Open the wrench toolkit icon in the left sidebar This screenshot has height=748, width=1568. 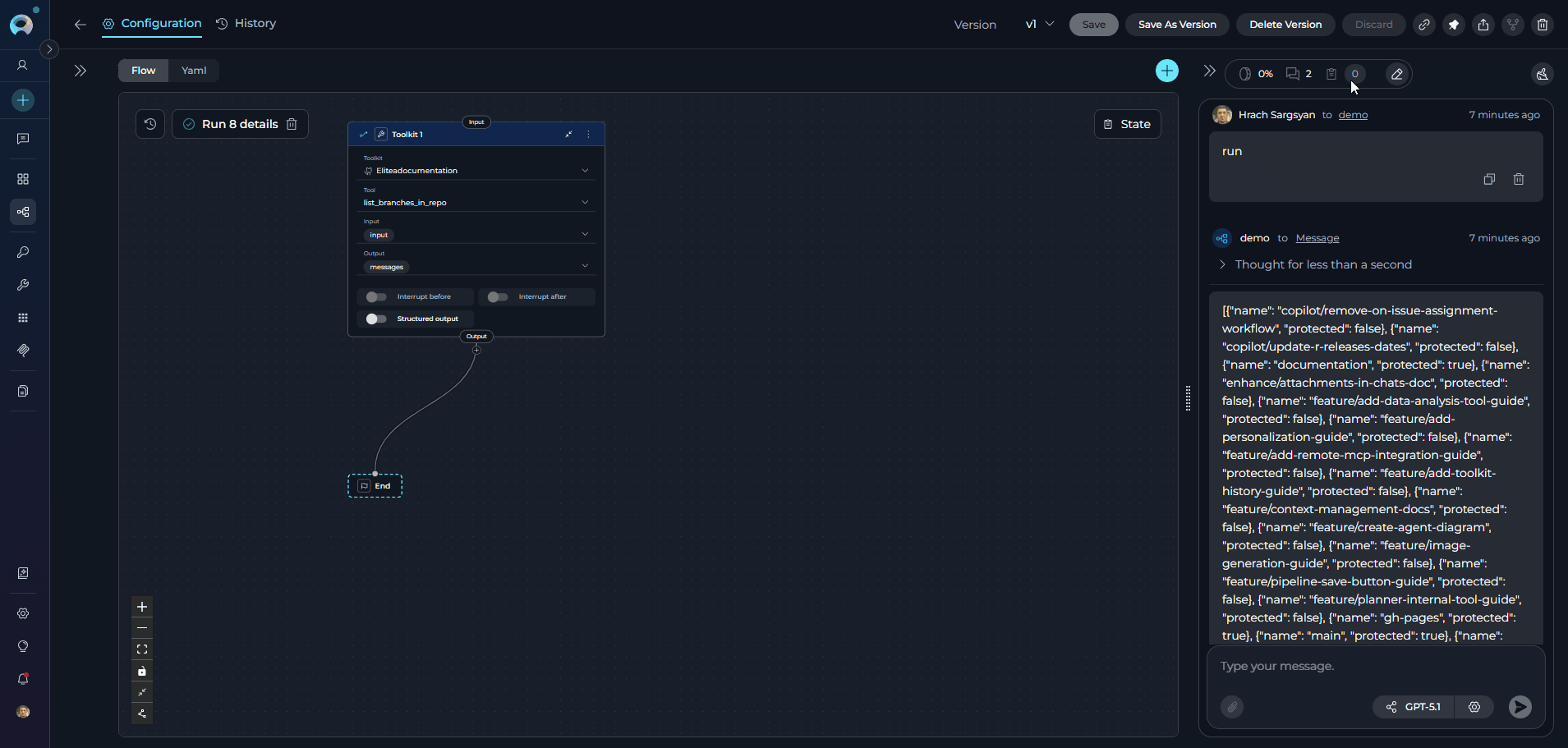[x=22, y=285]
